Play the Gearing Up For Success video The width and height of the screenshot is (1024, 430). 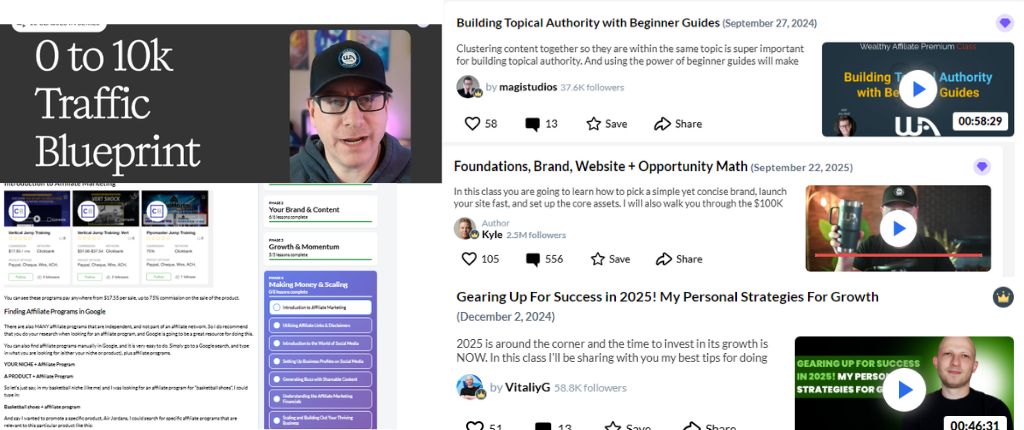[x=904, y=390]
